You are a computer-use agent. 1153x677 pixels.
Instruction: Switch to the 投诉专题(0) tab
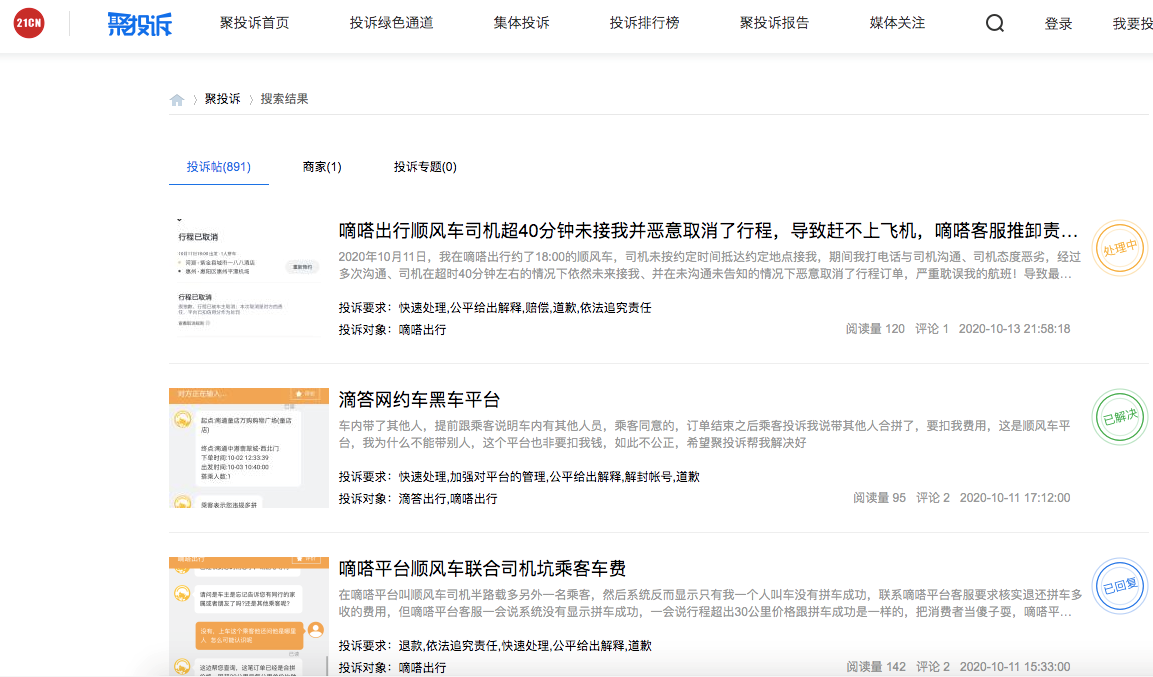pyautogui.click(x=425, y=167)
